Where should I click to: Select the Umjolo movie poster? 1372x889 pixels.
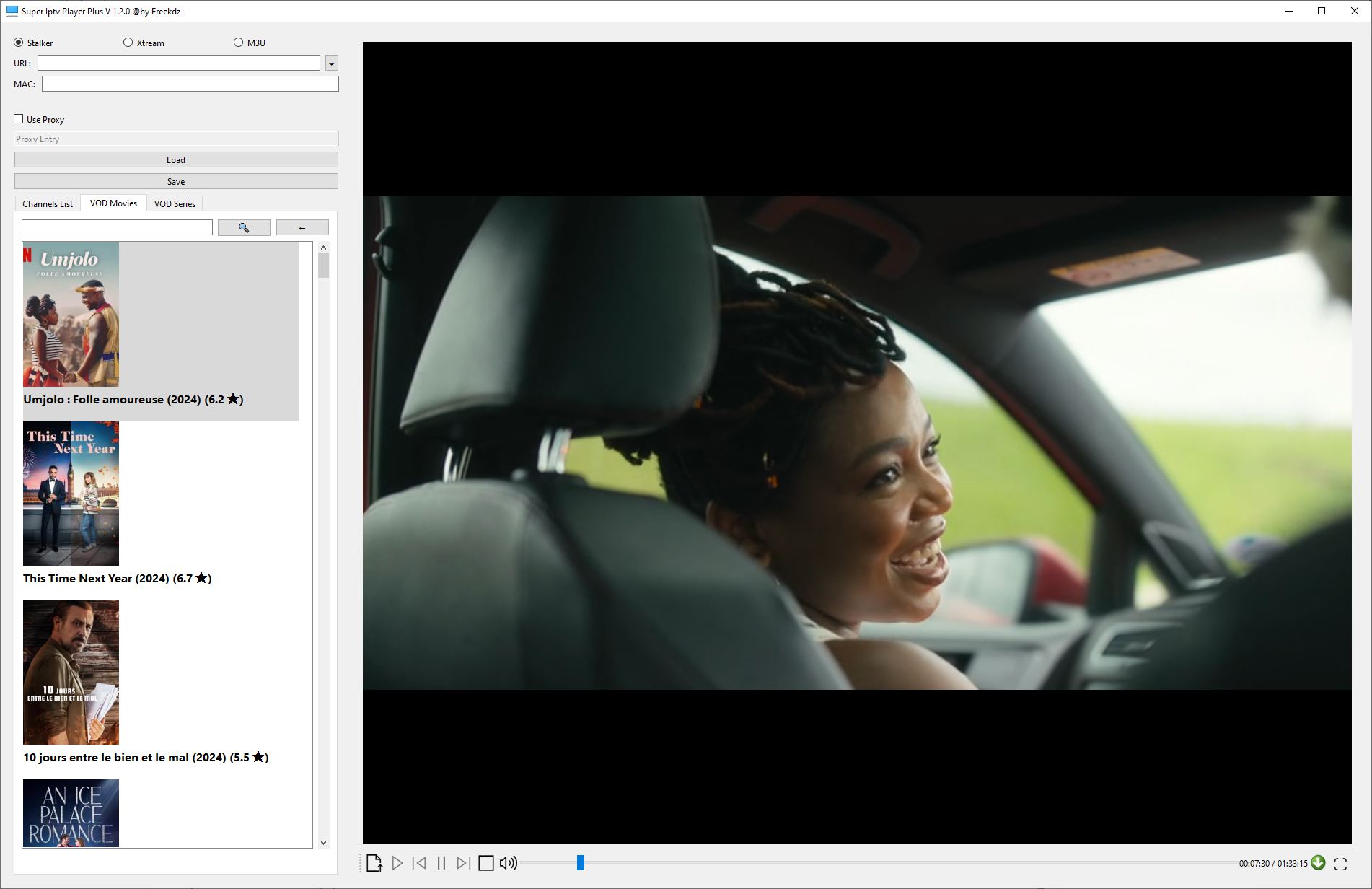click(x=71, y=315)
